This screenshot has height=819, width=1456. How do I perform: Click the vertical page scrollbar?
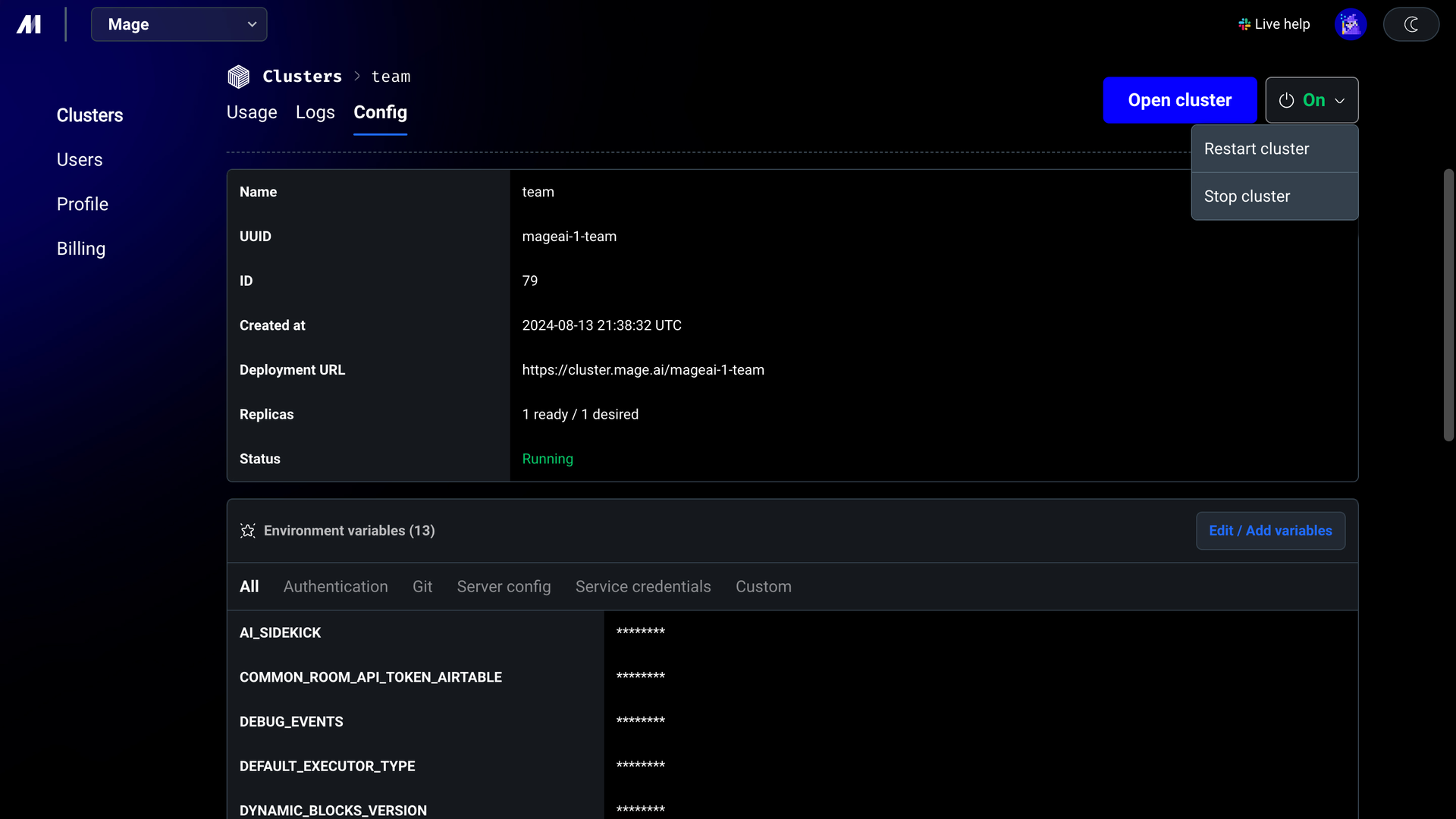click(1448, 305)
